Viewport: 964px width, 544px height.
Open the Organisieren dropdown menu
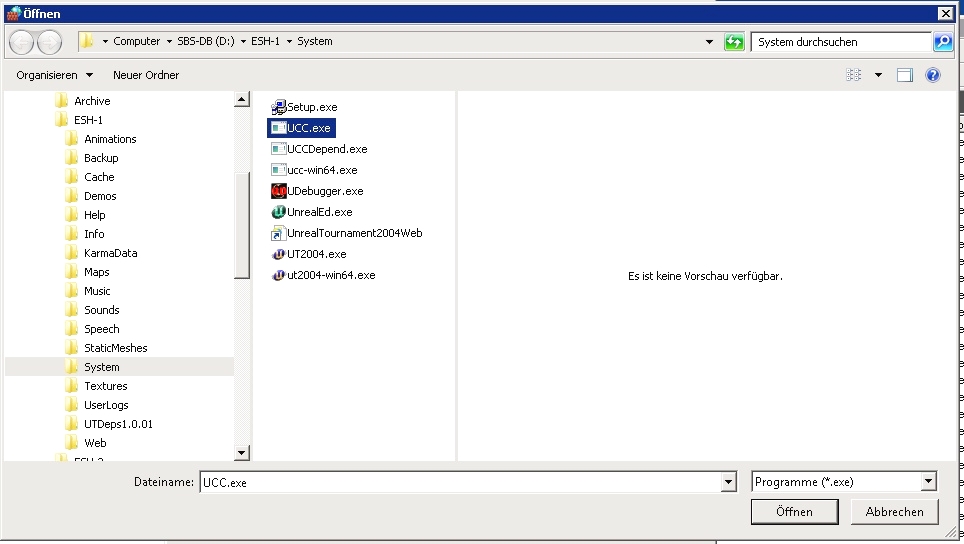54,75
